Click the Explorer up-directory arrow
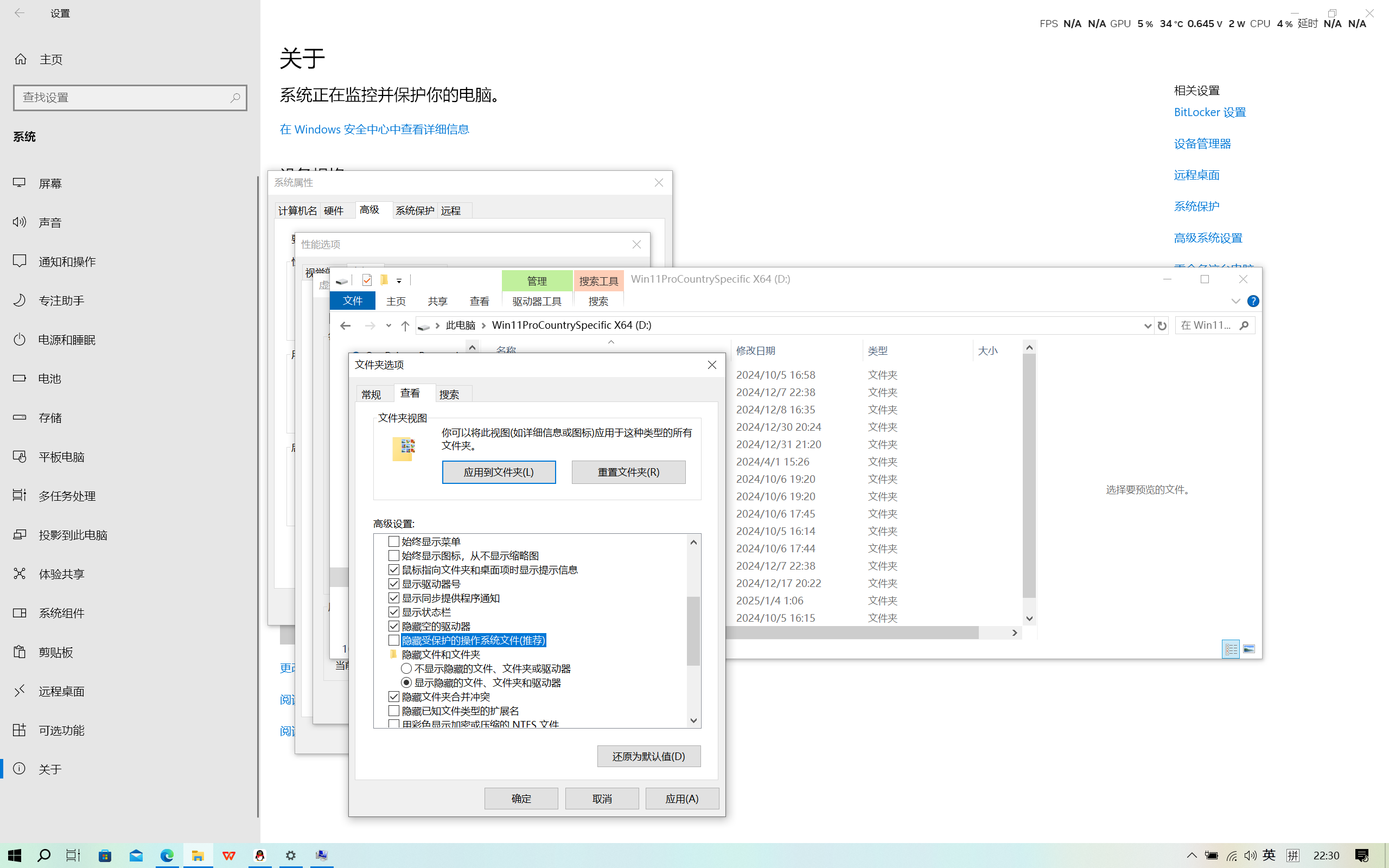Screen dimensions: 1389x868 pos(405,325)
